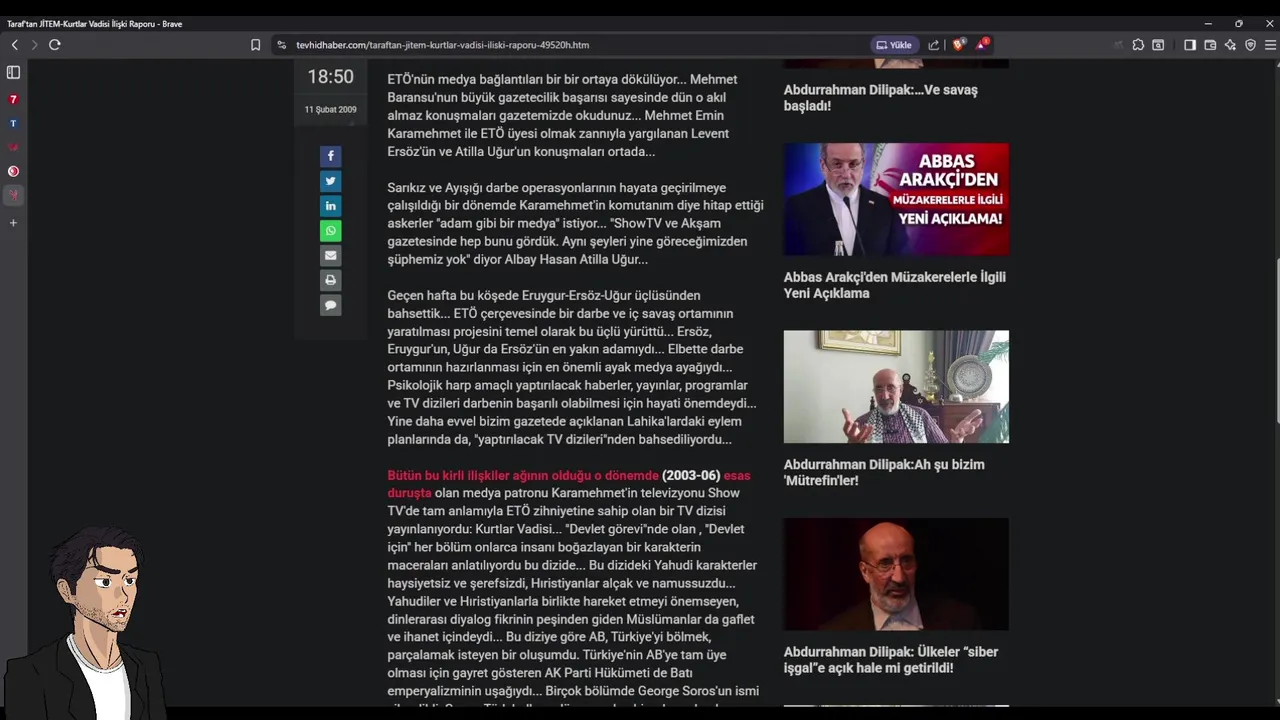The width and height of the screenshot is (1280, 720).
Task: Send article by email icon
Action: click(x=330, y=256)
